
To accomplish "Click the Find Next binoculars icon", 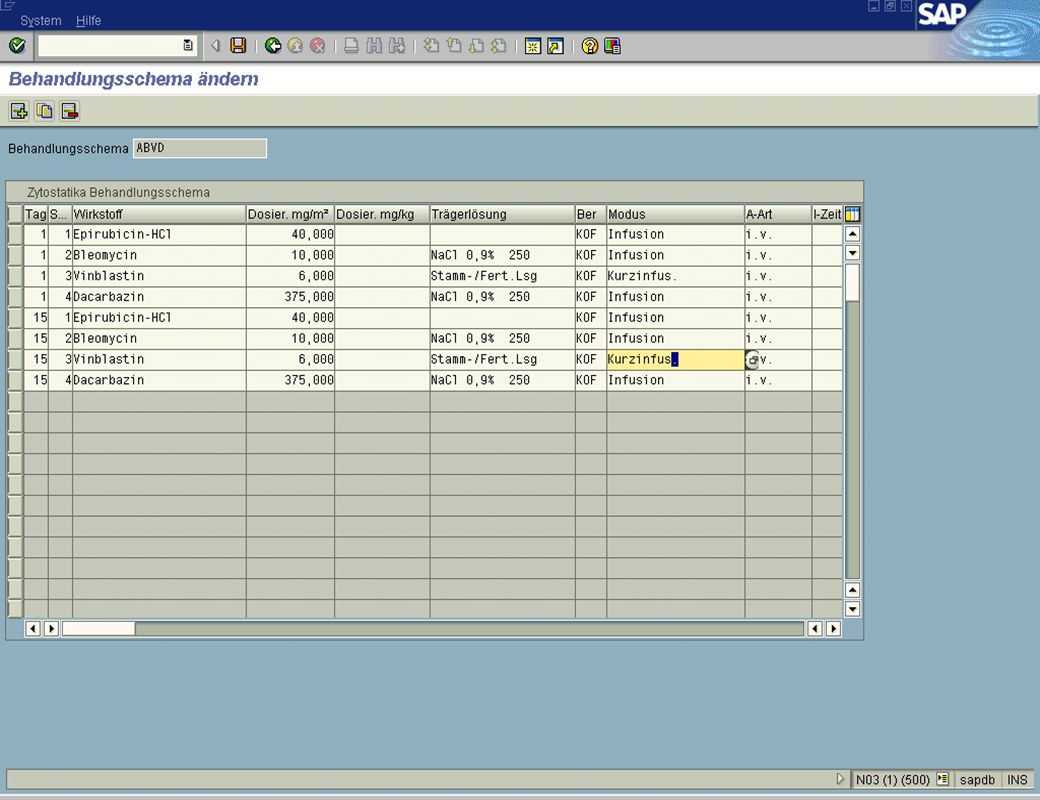I will [x=397, y=46].
